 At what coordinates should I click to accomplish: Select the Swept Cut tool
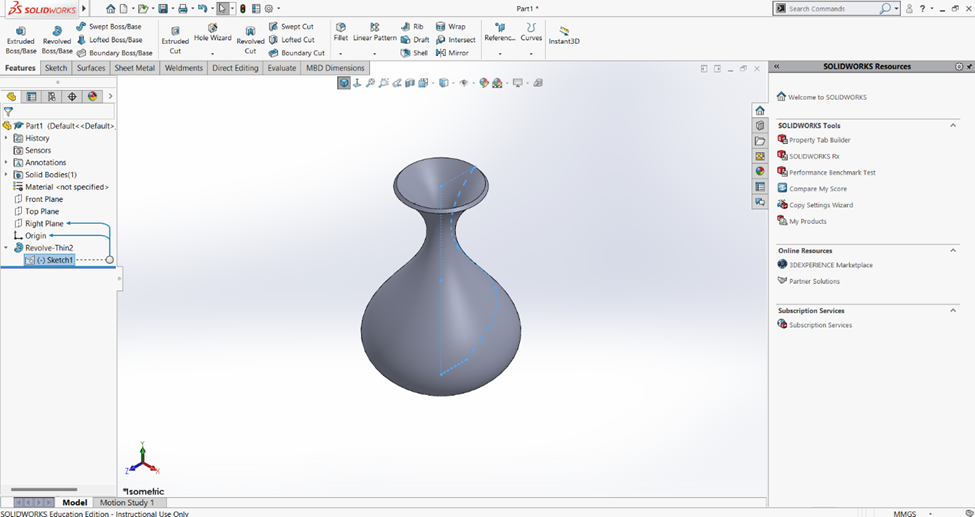[x=291, y=27]
